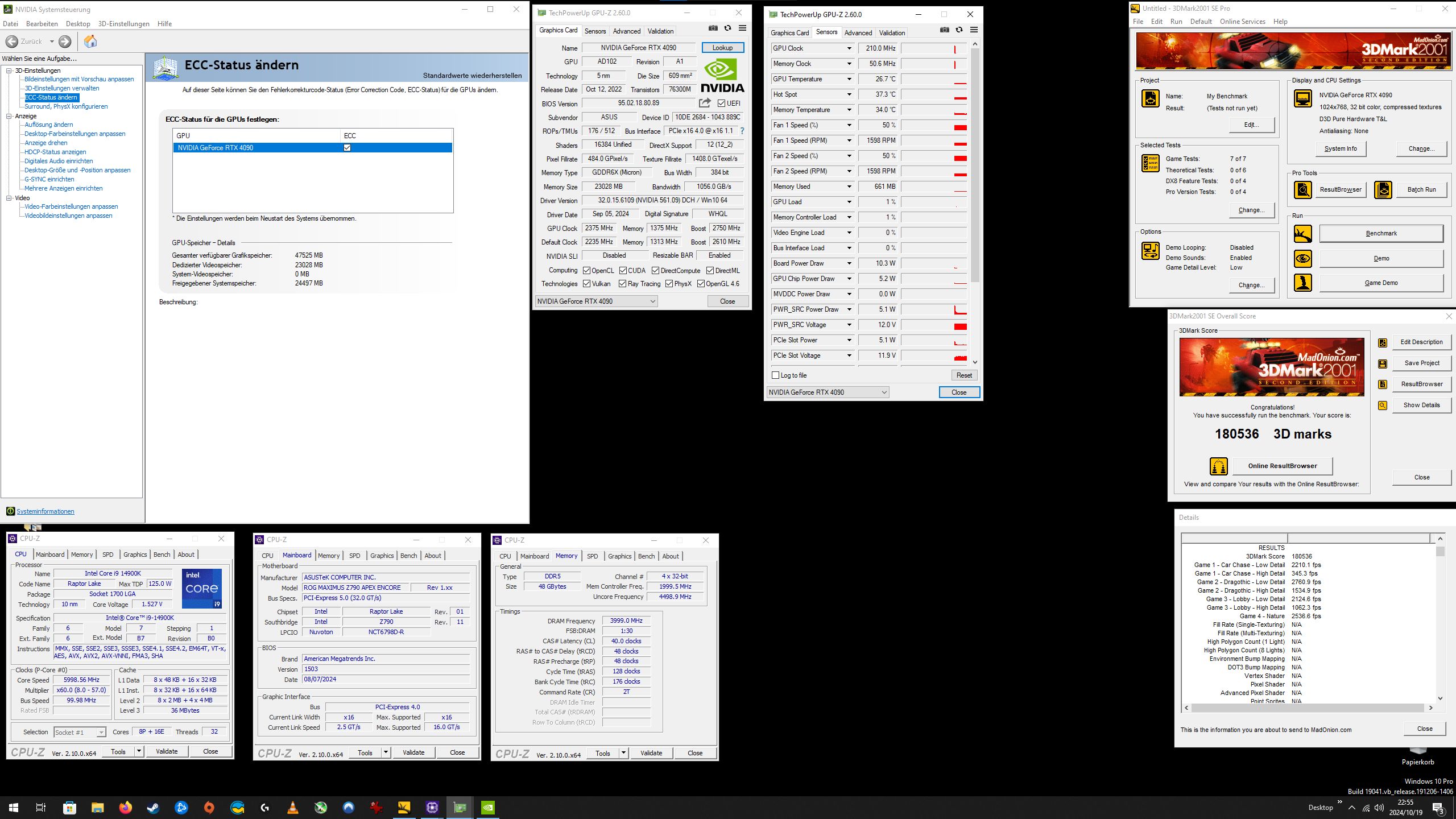Click the ResultBrowser magnifier icon in Pro Tools
The image size is (1456, 819).
[1303, 190]
